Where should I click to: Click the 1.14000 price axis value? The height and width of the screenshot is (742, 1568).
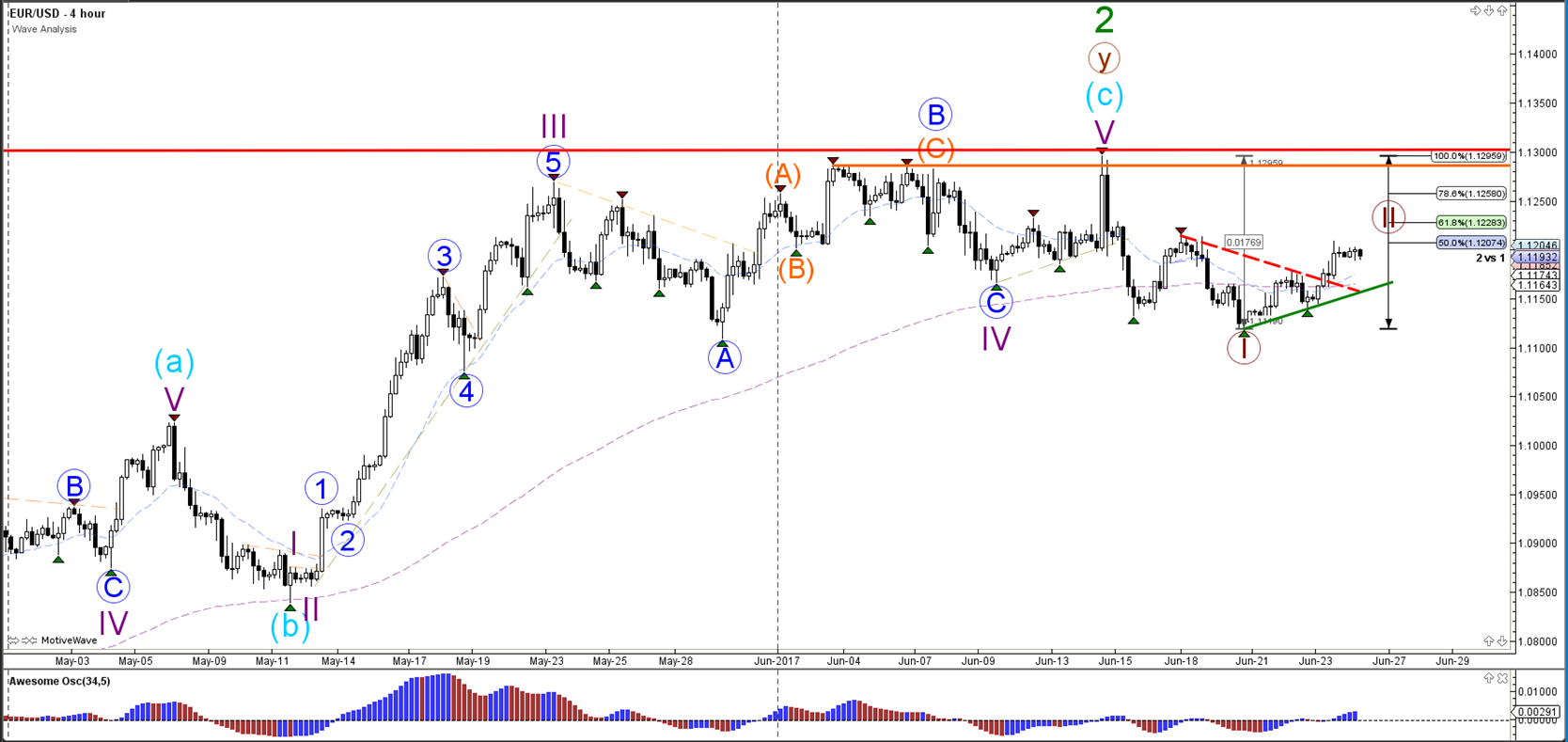1536,55
